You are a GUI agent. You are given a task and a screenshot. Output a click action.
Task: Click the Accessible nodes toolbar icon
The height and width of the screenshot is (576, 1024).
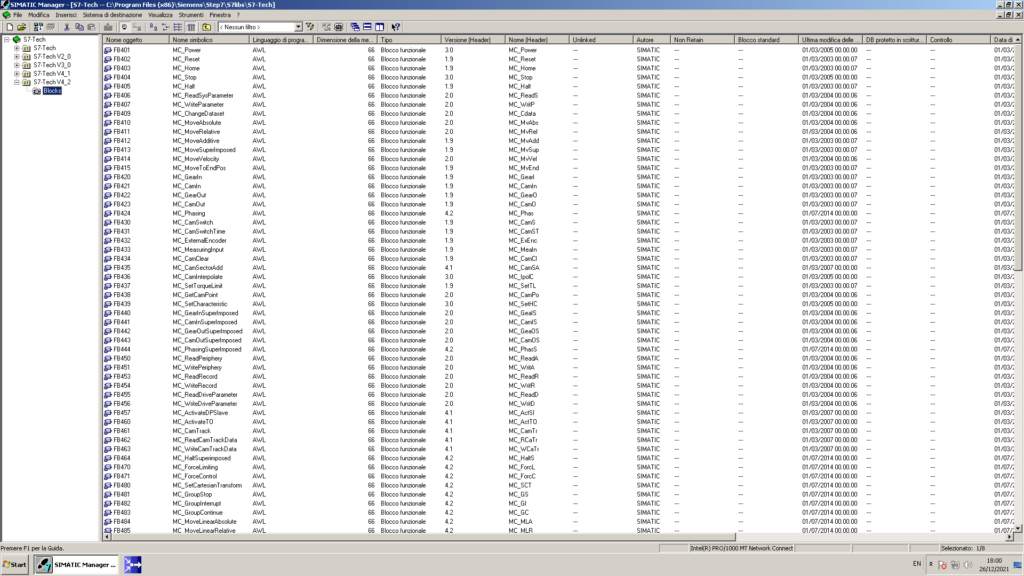tap(39, 27)
